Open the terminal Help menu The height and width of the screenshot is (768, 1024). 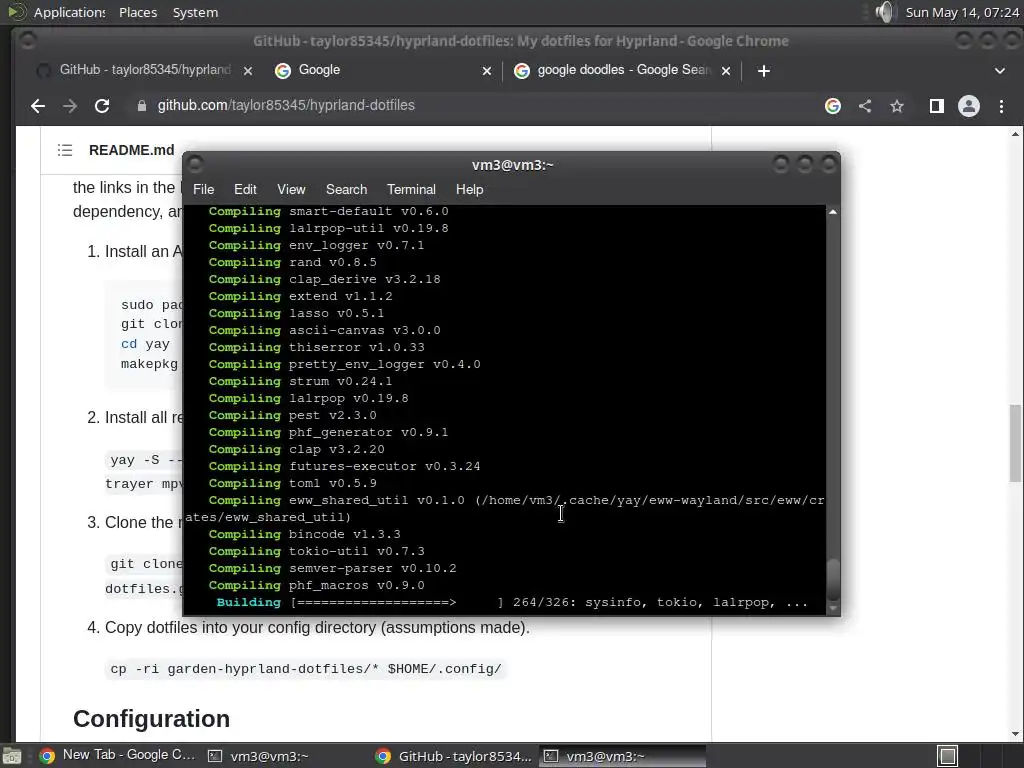pyautogui.click(x=469, y=189)
